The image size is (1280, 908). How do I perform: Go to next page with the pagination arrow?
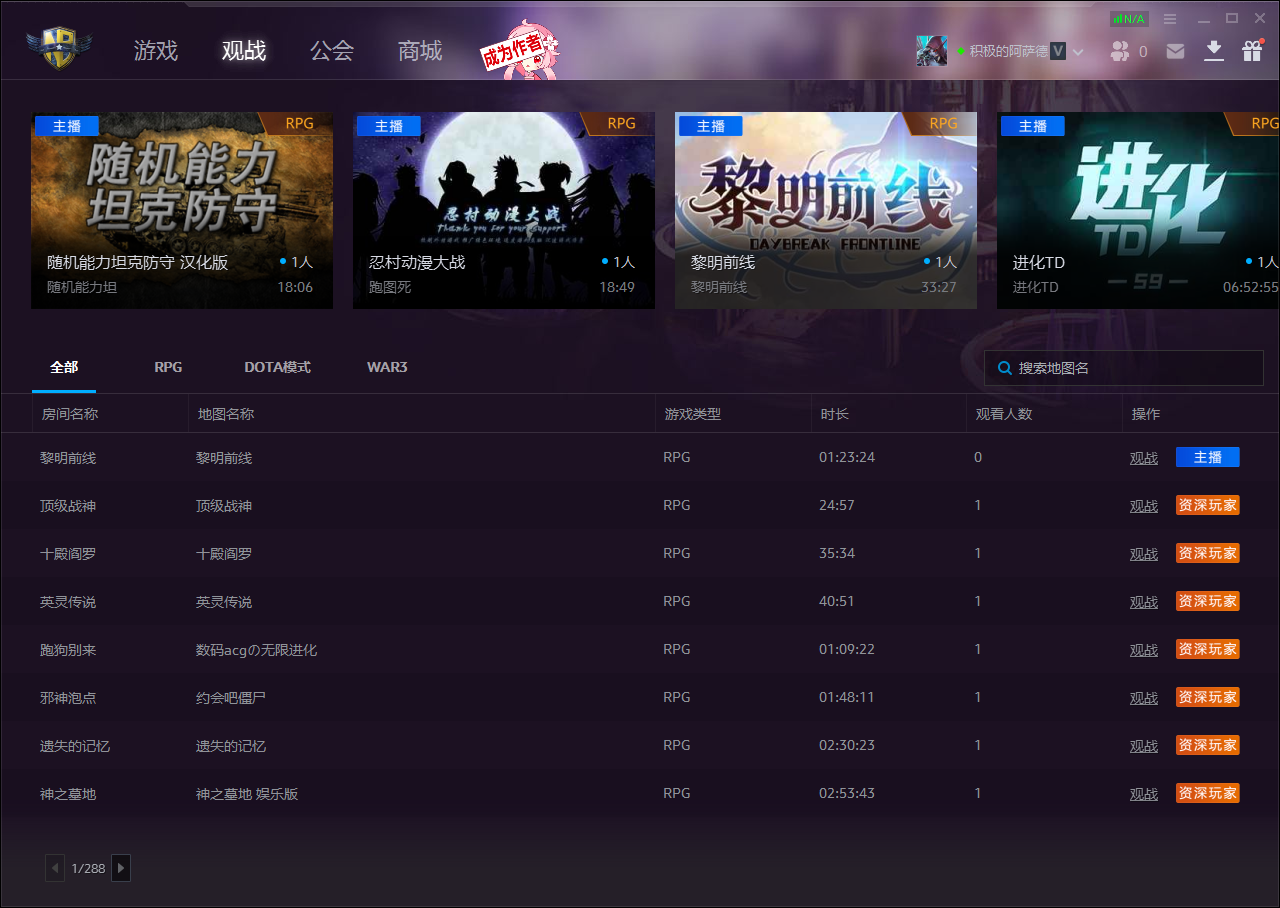tap(120, 868)
